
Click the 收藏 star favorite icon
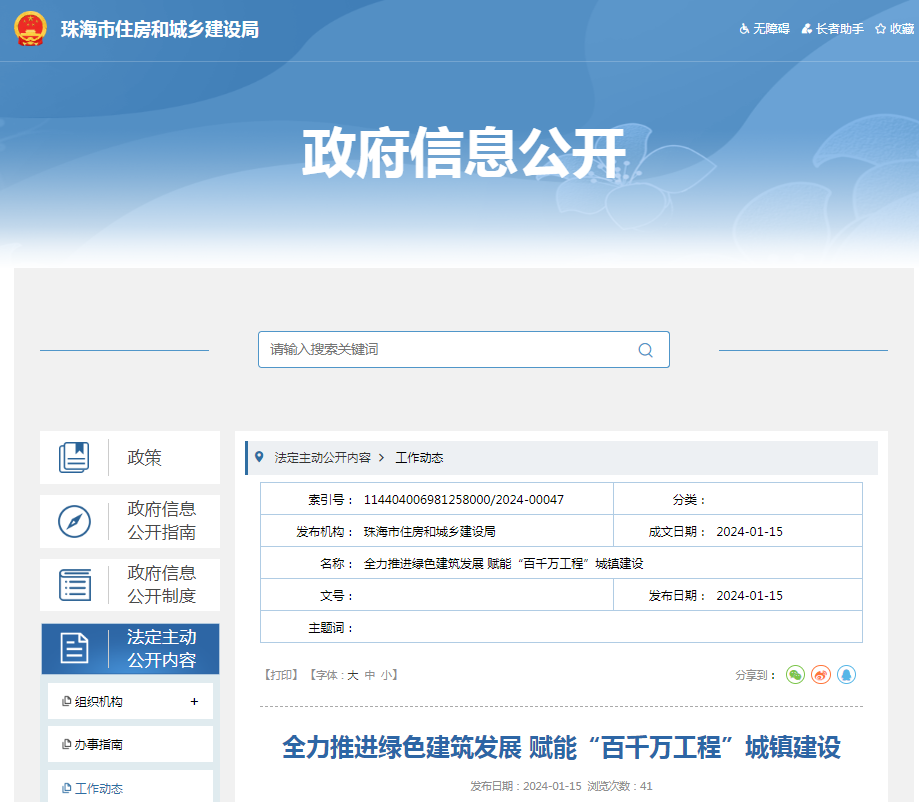[880, 29]
